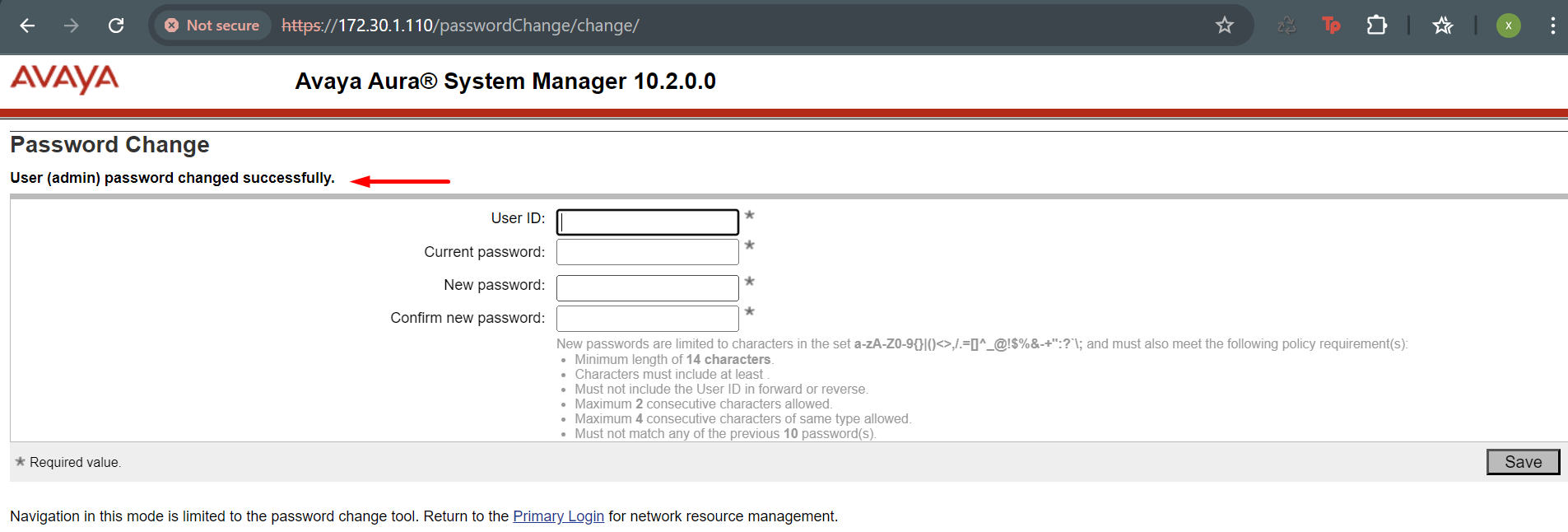Click 'Avaya Aura® System Manager 10.2.0.0' title
The height and width of the screenshot is (532, 1568).
coord(505,82)
